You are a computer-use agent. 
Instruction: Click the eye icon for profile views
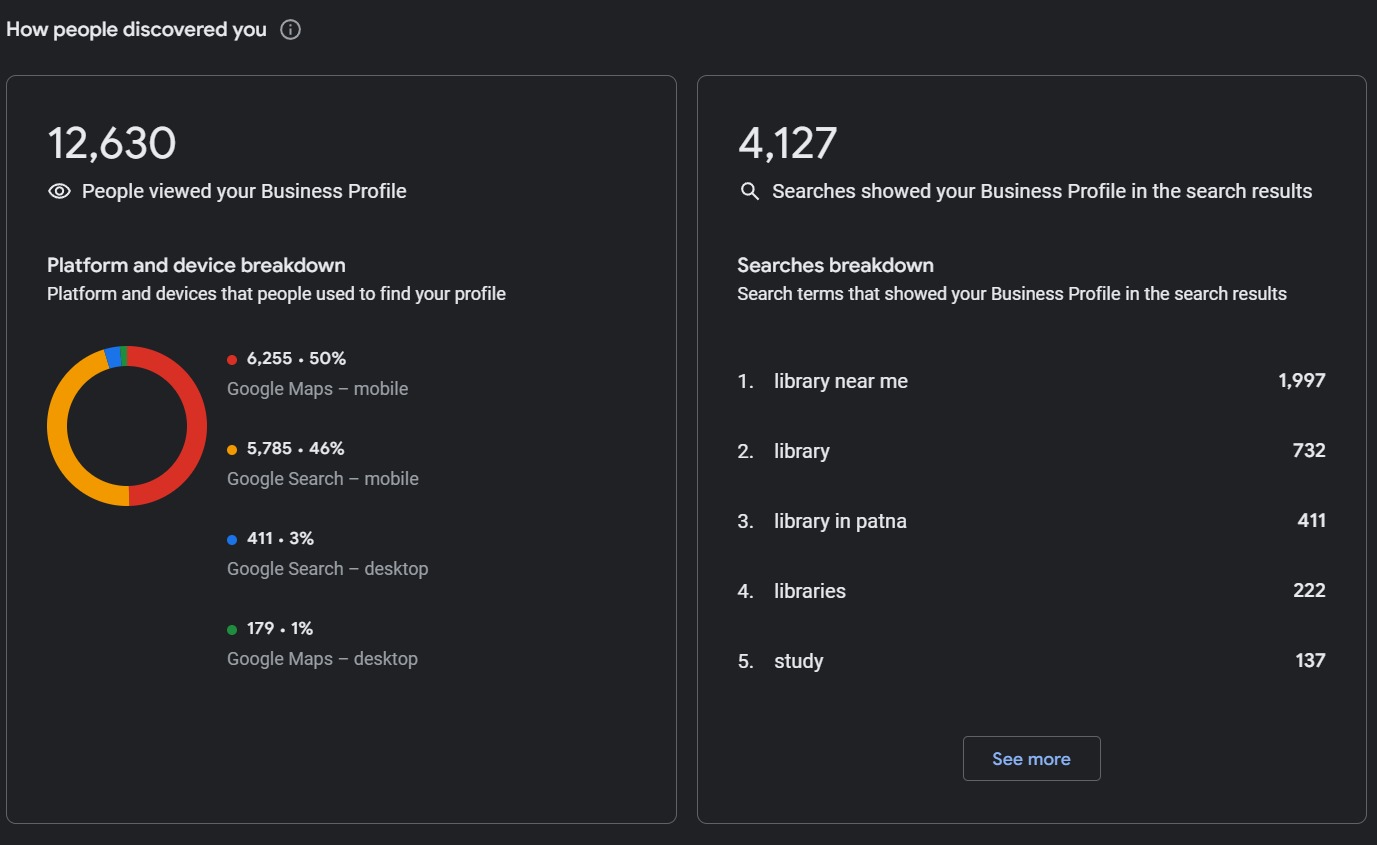59,191
